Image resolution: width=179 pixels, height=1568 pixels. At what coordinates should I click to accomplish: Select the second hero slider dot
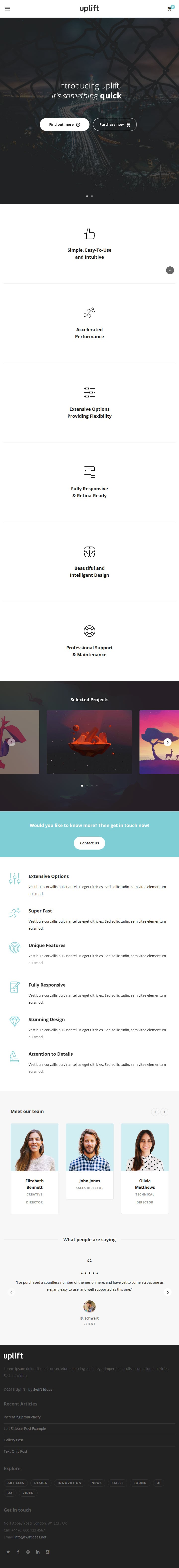click(x=92, y=196)
